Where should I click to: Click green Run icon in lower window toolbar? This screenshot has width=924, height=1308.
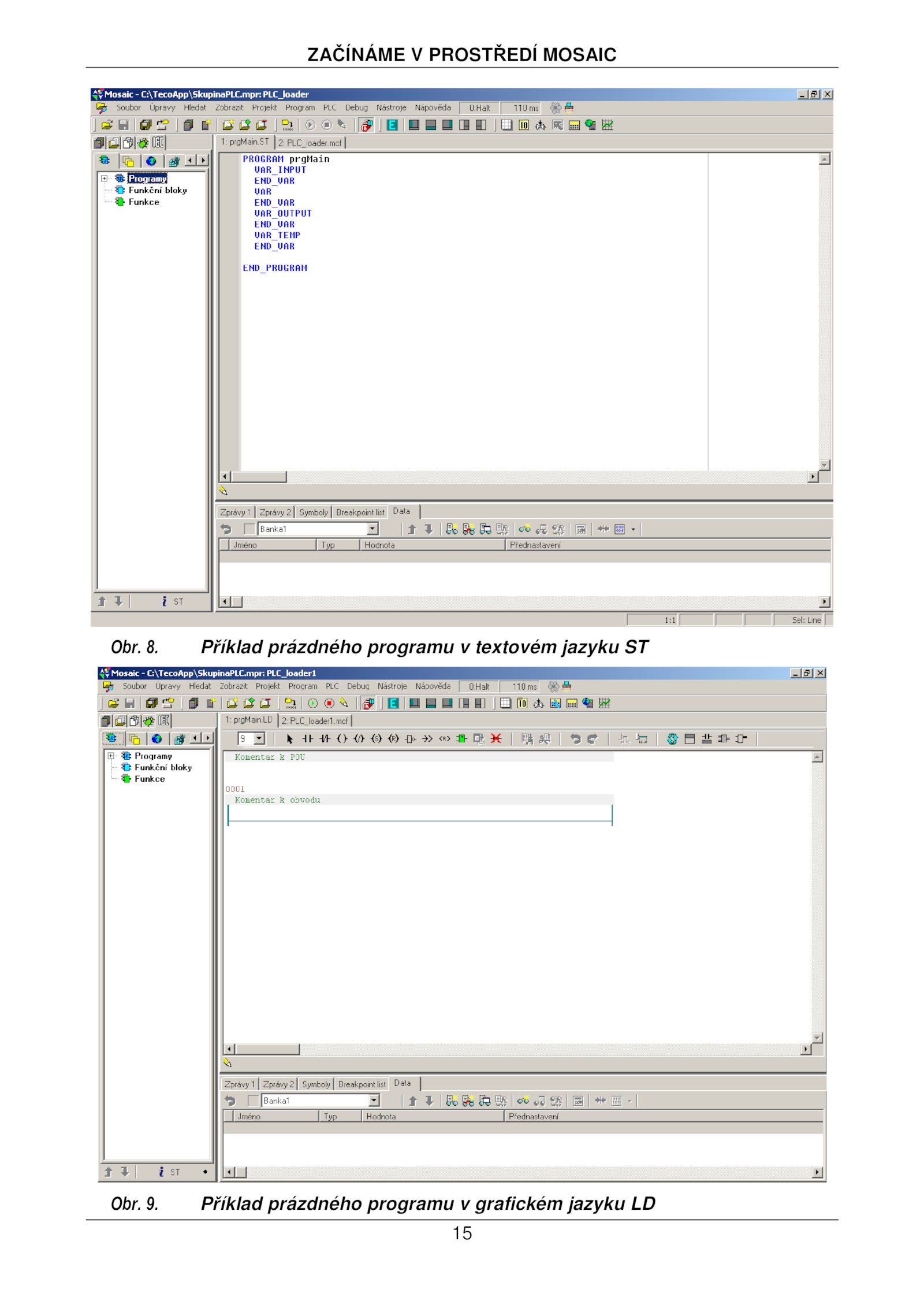click(x=312, y=704)
